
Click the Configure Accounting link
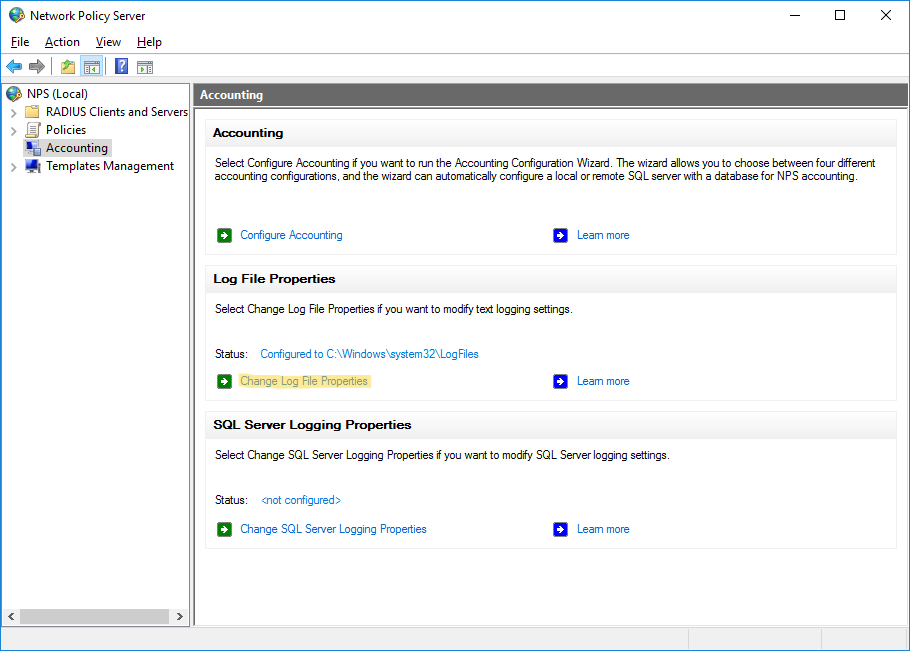pyautogui.click(x=291, y=235)
